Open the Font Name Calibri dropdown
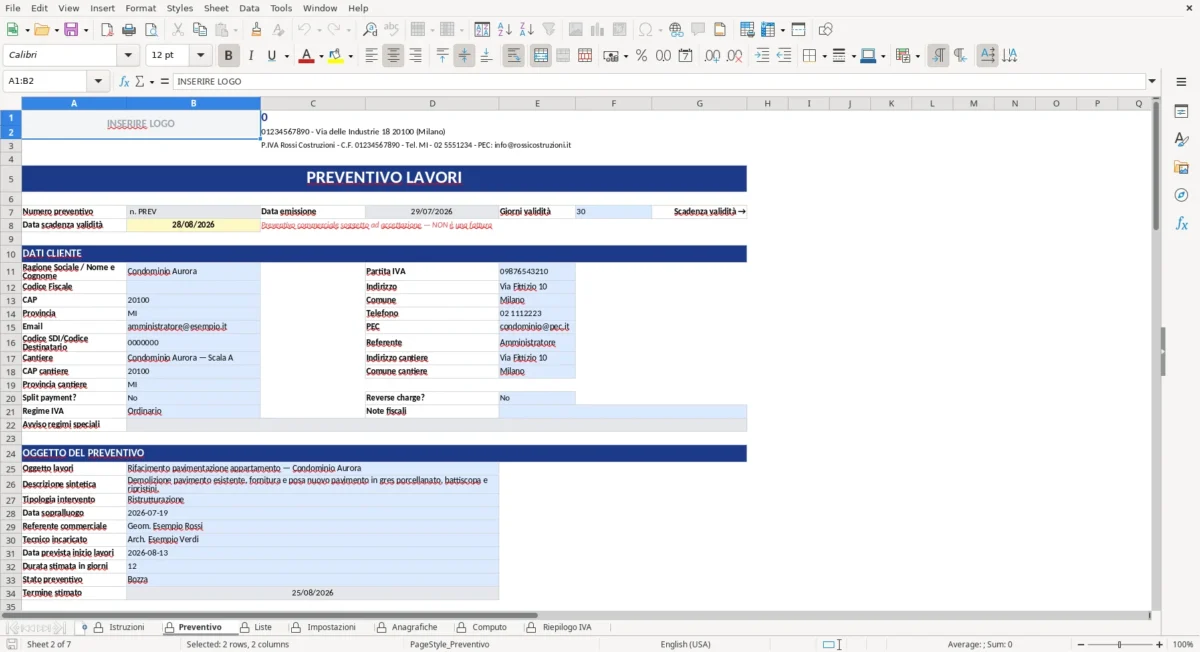This screenshot has height=652, width=1200. click(x=128, y=56)
